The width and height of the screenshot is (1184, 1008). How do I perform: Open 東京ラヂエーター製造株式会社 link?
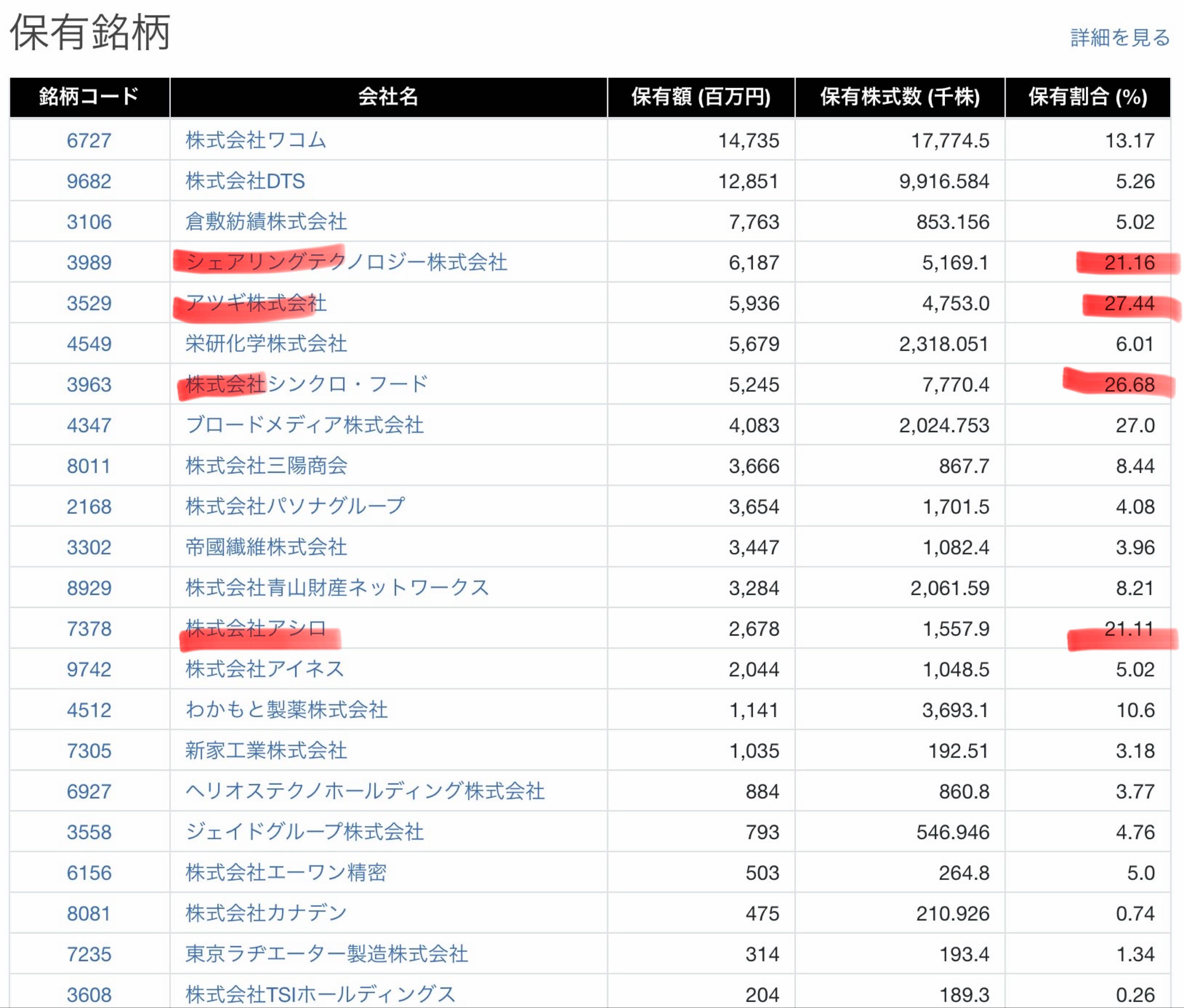click(x=326, y=954)
